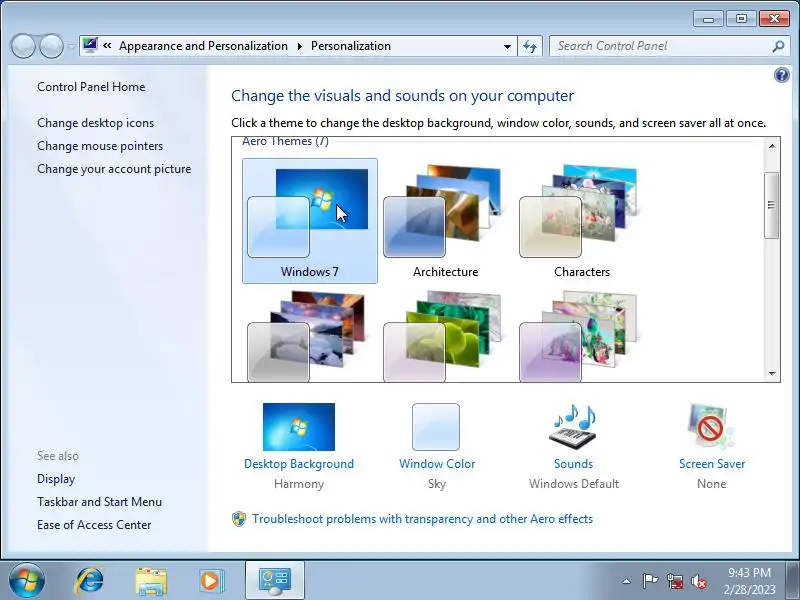Open the Window Color swatch
The width and height of the screenshot is (800, 600).
436,427
